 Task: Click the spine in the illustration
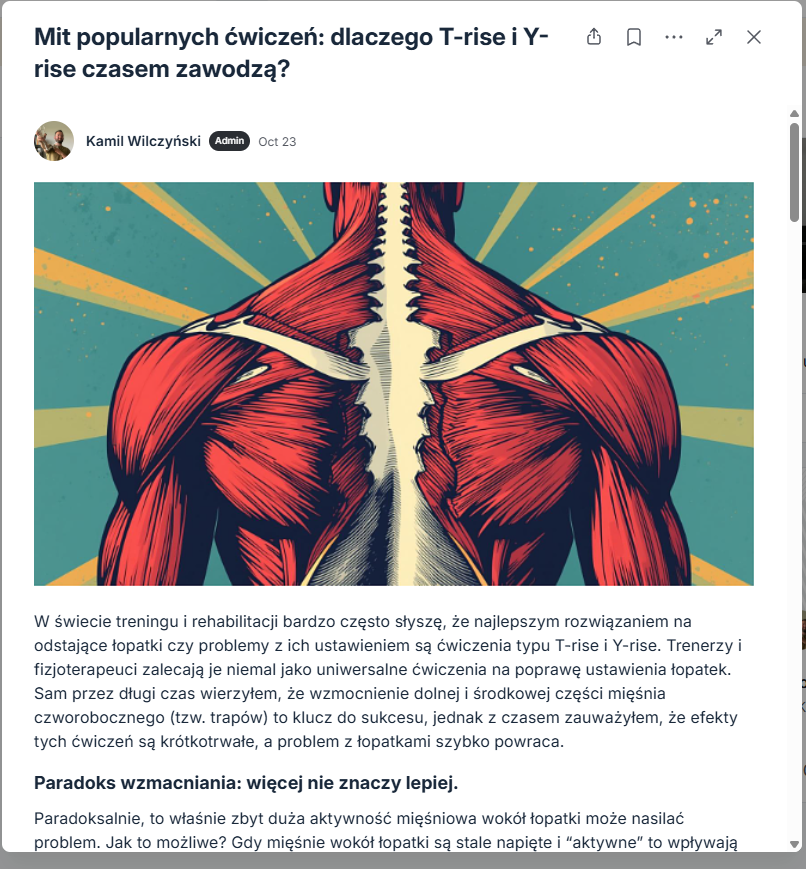[395, 384]
